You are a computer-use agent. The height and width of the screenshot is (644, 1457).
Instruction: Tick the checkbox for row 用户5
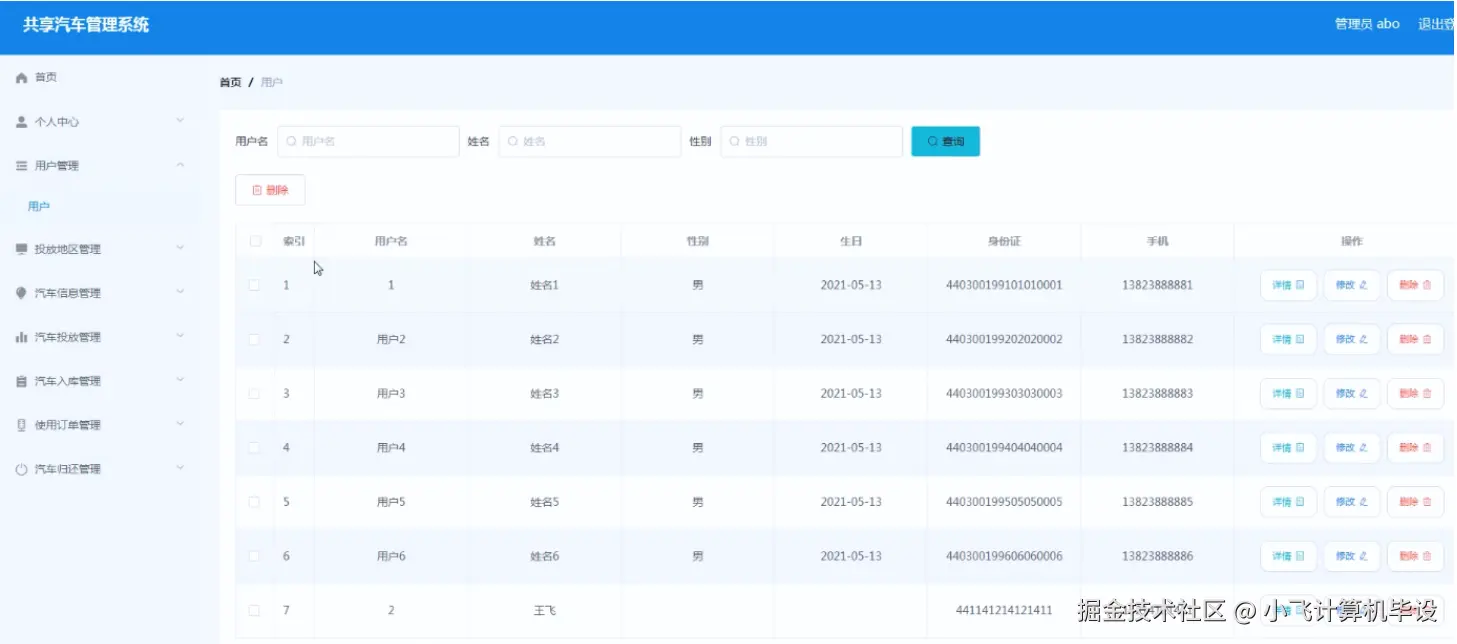254,501
